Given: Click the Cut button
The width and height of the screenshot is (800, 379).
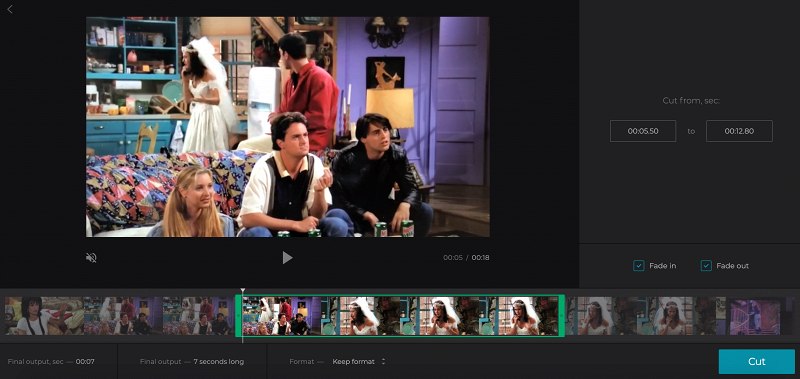Looking at the screenshot, I should click(x=757, y=362).
